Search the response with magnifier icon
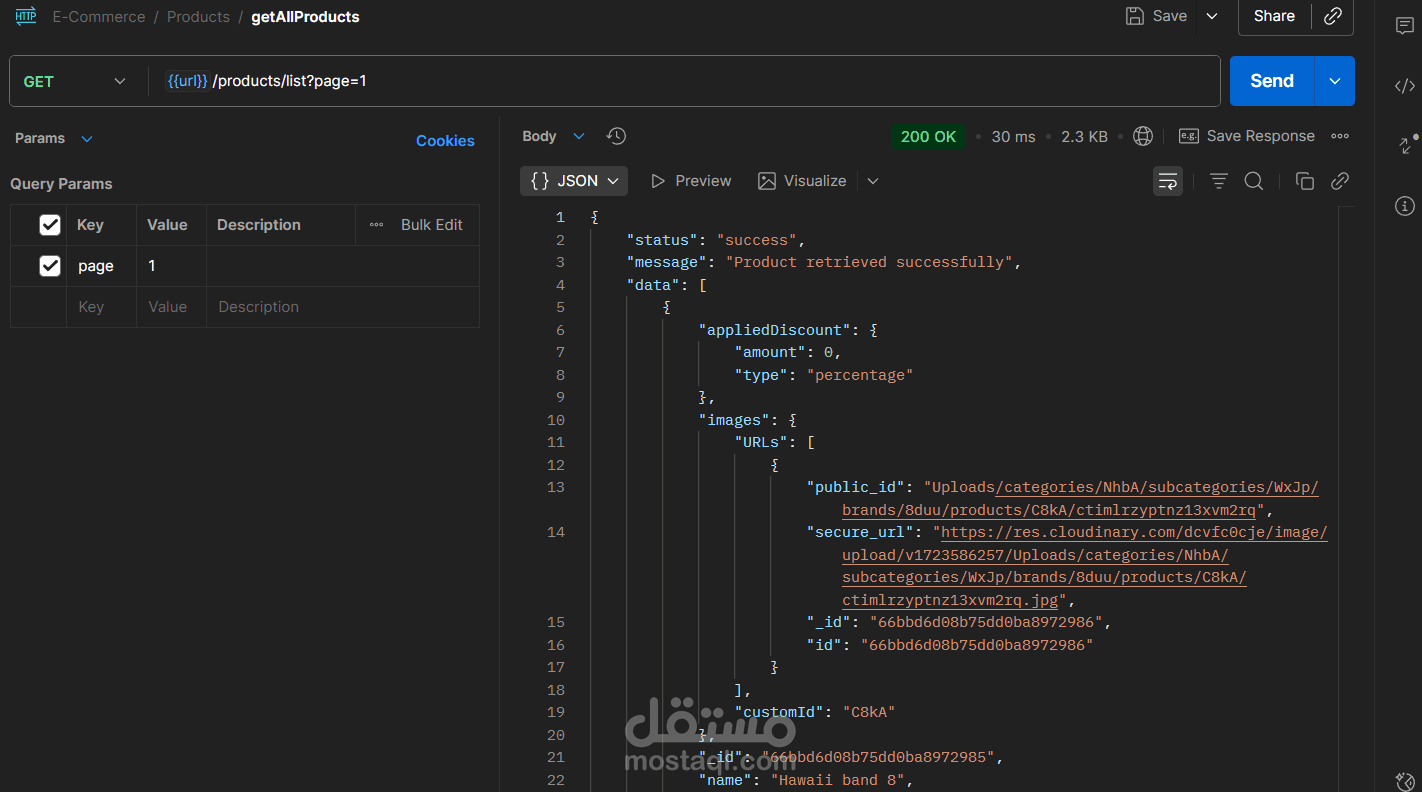The height and width of the screenshot is (792, 1422). coord(1253,181)
